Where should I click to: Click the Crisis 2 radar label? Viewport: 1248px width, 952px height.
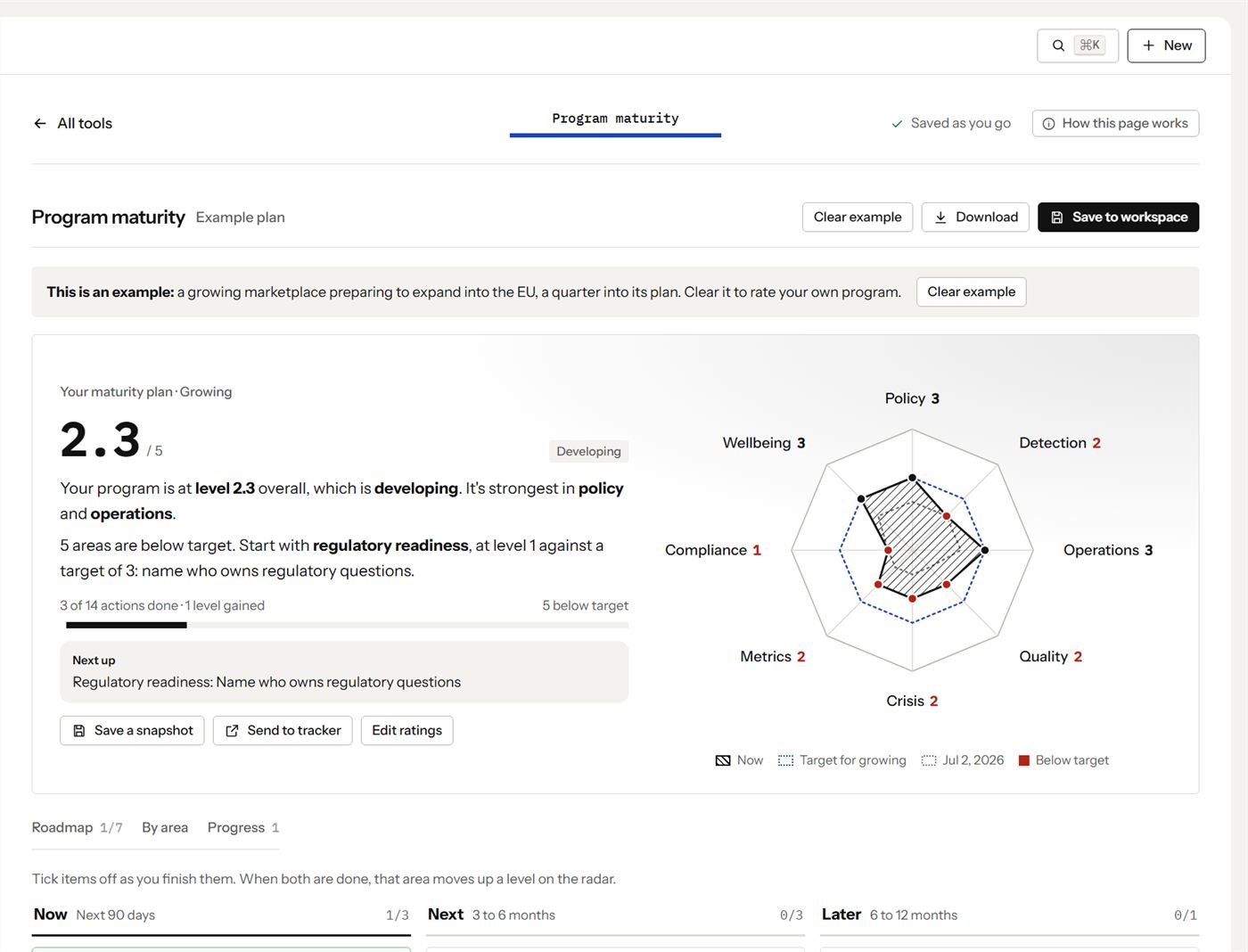point(912,701)
